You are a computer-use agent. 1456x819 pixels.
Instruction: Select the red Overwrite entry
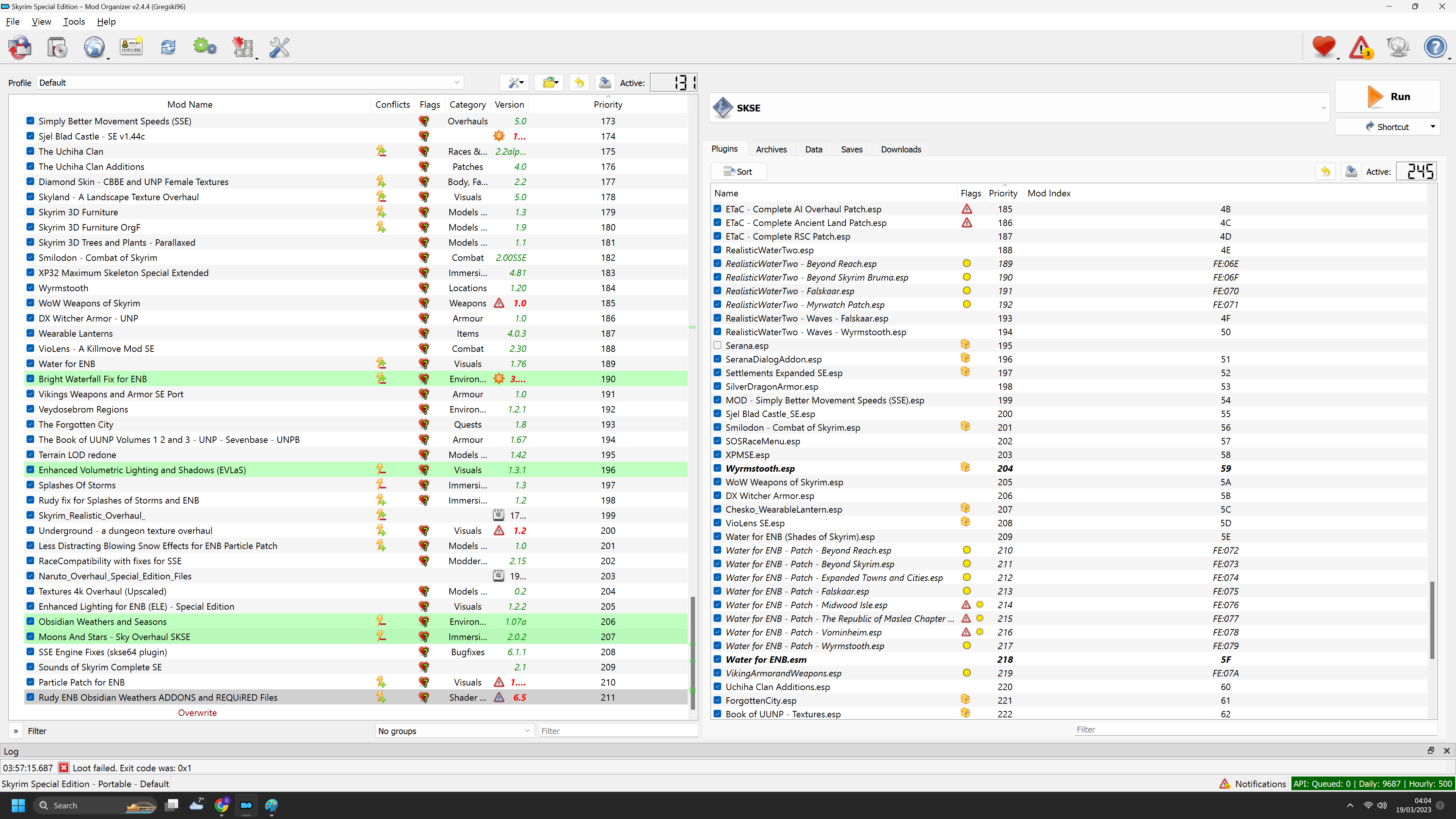(x=197, y=712)
